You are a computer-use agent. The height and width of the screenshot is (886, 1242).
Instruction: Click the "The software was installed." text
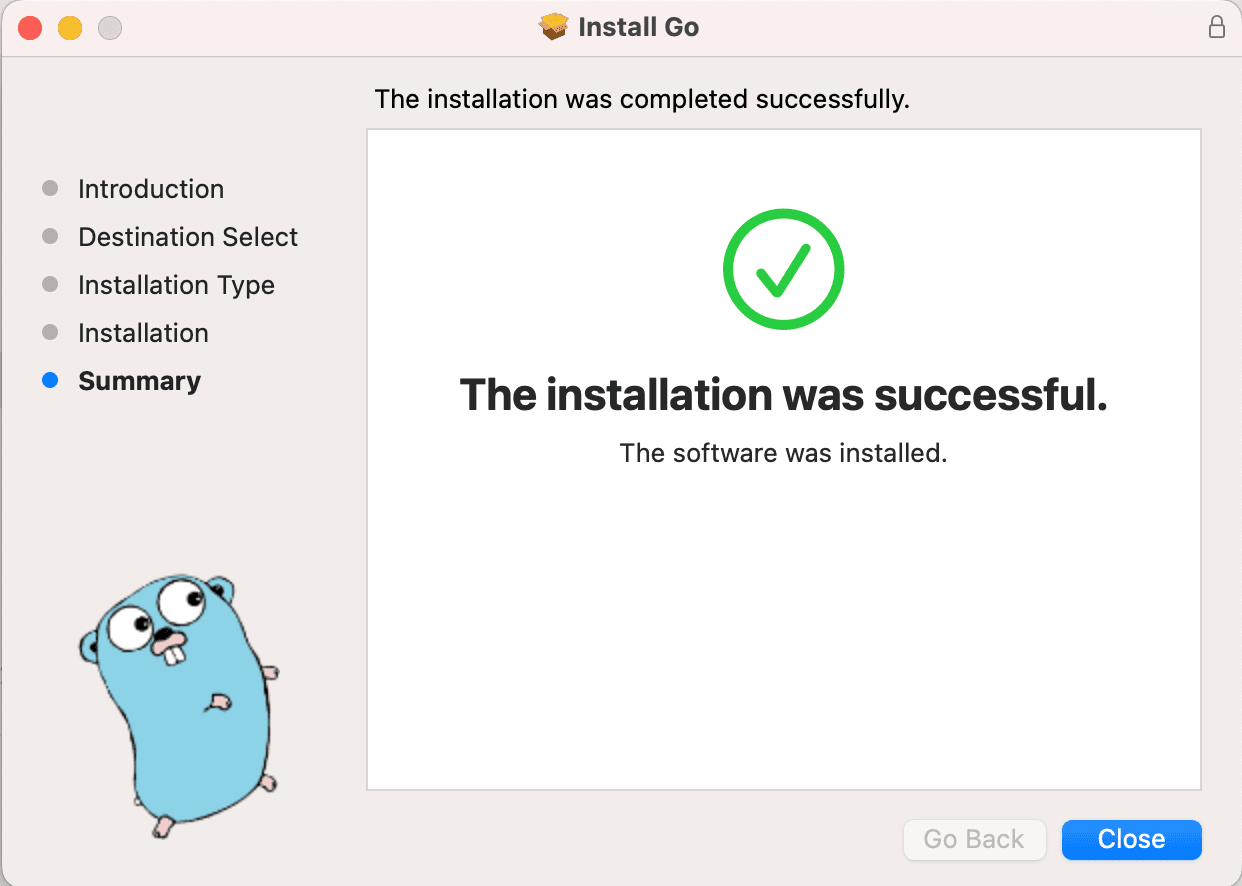coord(783,453)
